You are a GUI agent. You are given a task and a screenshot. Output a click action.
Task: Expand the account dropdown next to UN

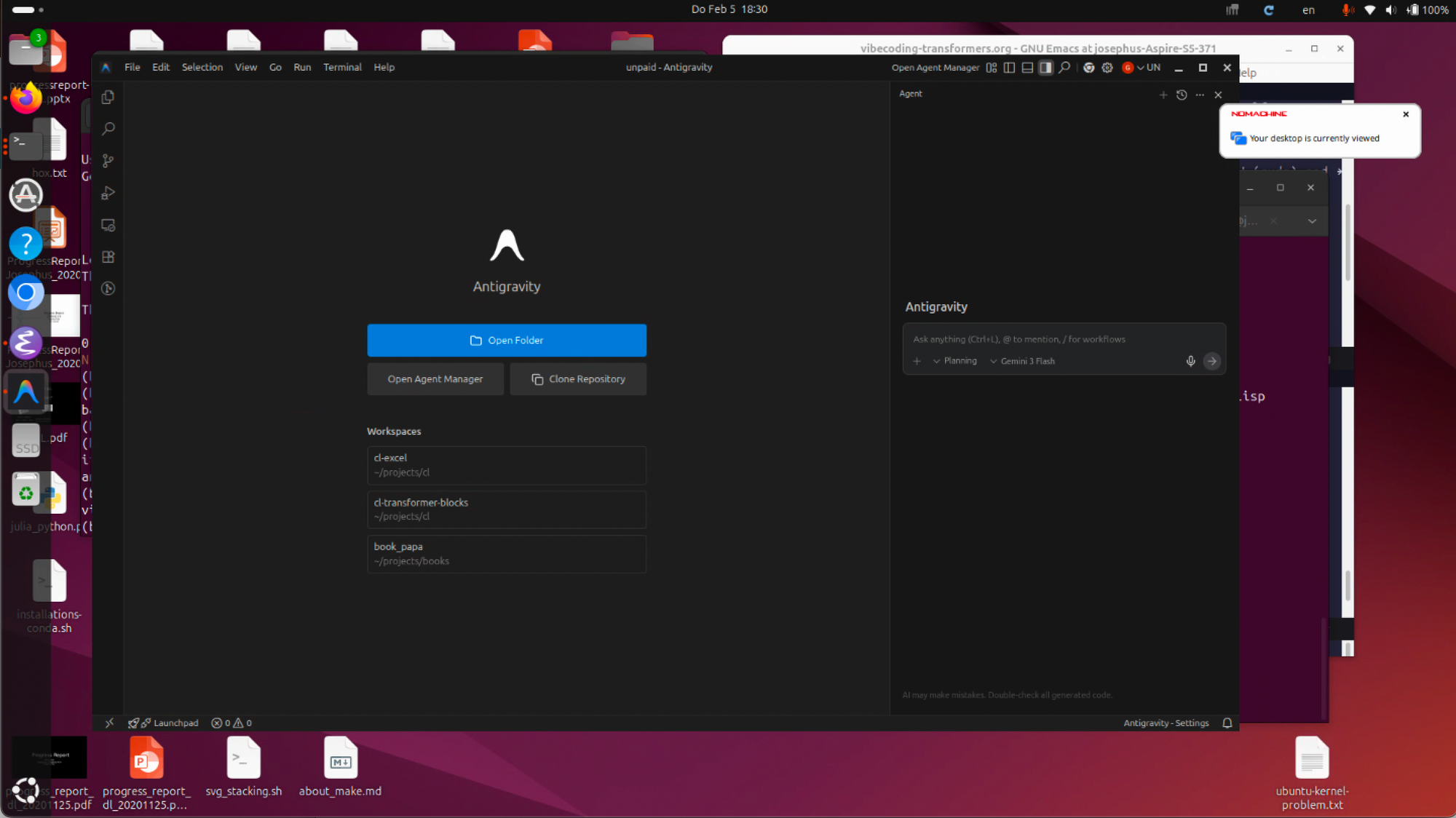[x=1140, y=67]
